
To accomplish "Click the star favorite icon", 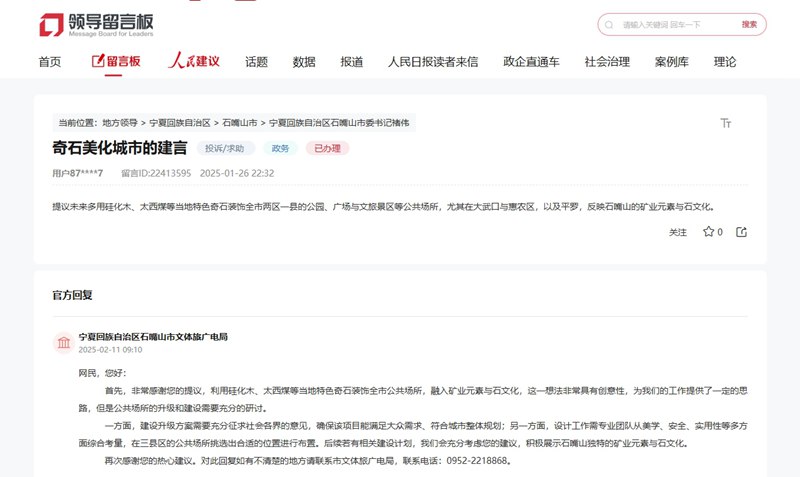I will click(708, 232).
